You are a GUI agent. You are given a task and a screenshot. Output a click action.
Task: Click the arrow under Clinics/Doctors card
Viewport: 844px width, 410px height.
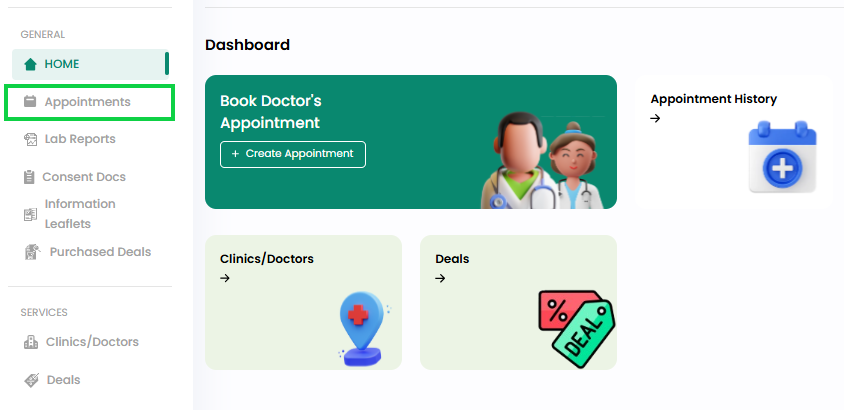click(x=225, y=278)
